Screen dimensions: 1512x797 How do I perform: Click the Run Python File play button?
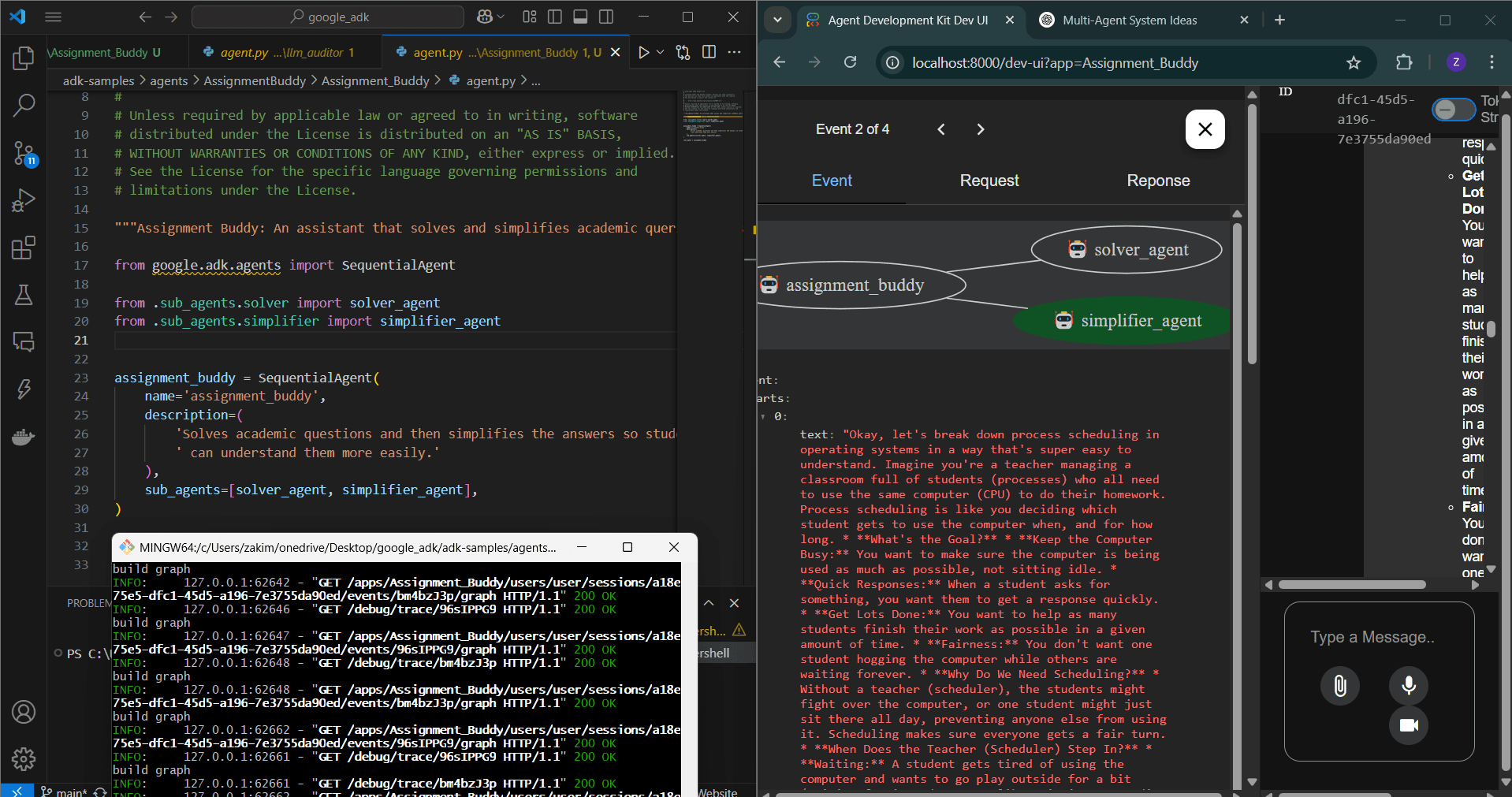(644, 52)
